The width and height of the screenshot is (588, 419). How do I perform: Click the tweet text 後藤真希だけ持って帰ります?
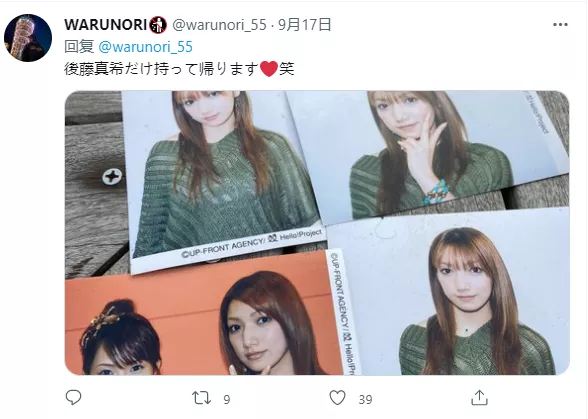[162, 69]
